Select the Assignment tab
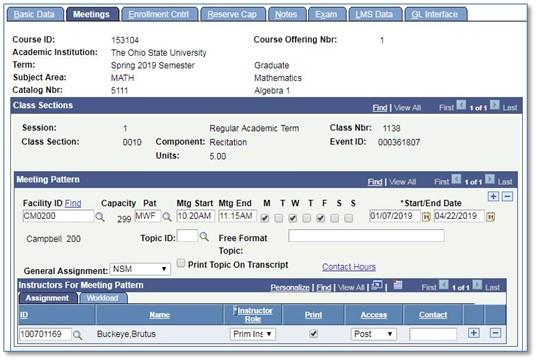The height and width of the screenshot is (360, 536). 48,298
